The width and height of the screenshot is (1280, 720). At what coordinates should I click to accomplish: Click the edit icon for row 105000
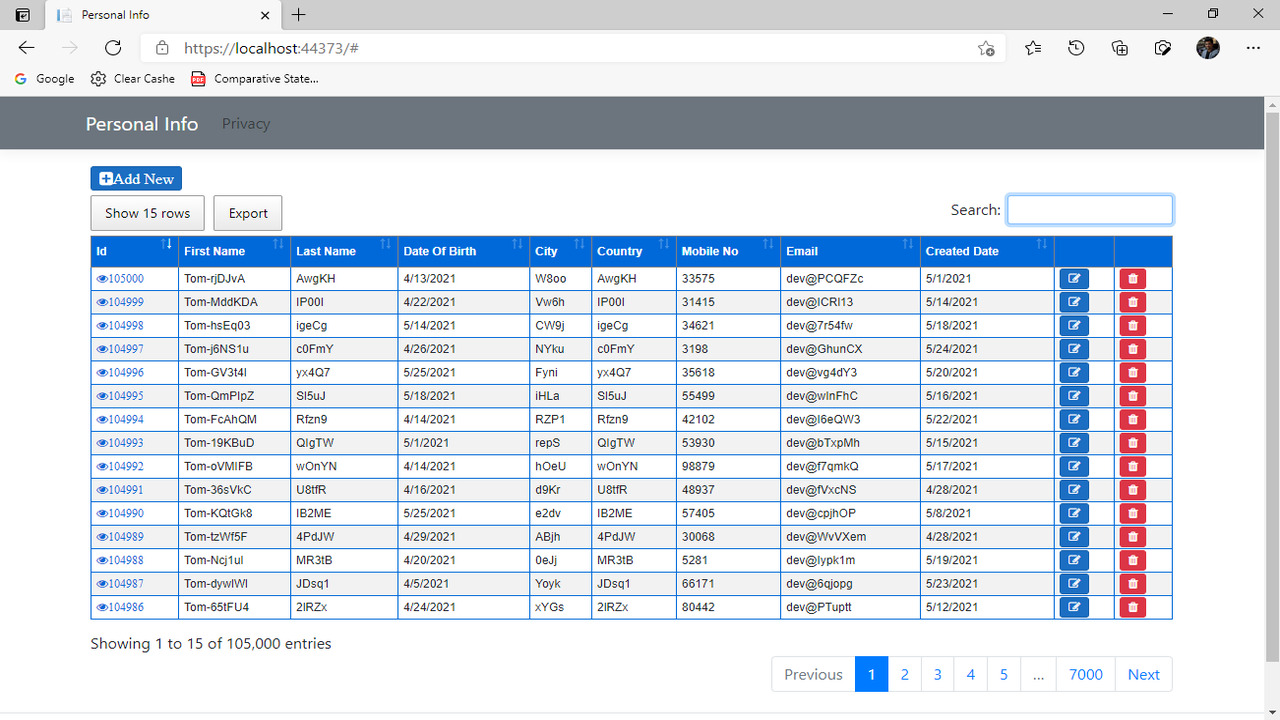[x=1074, y=278]
